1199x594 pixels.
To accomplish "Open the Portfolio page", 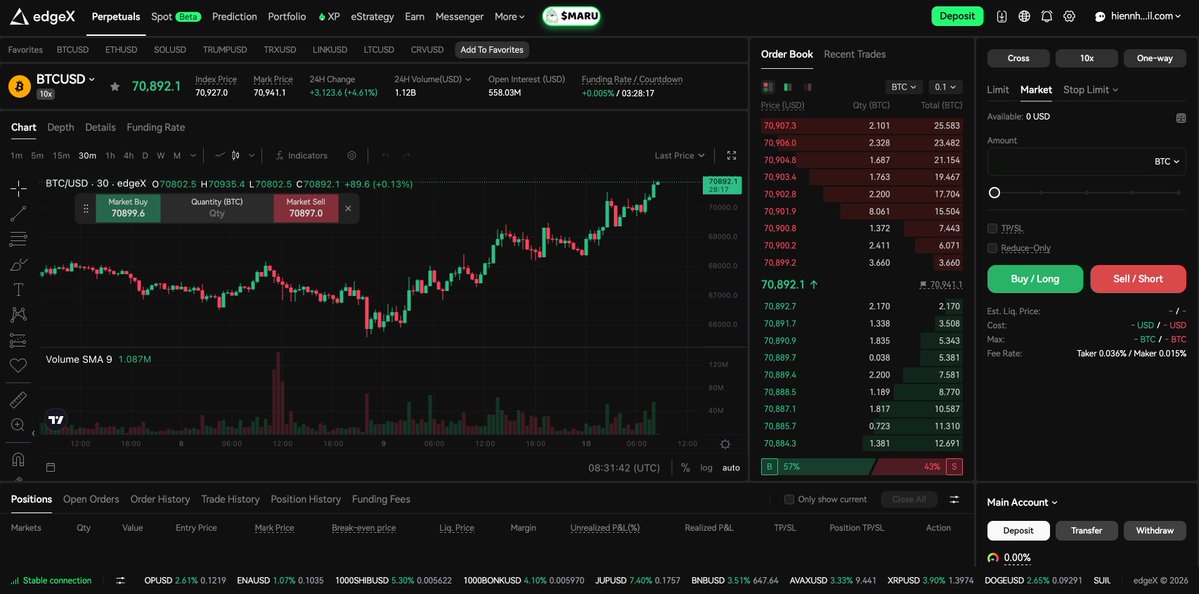I will pyautogui.click(x=287, y=16).
